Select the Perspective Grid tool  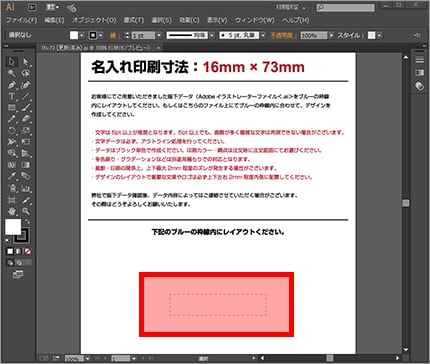26,153
